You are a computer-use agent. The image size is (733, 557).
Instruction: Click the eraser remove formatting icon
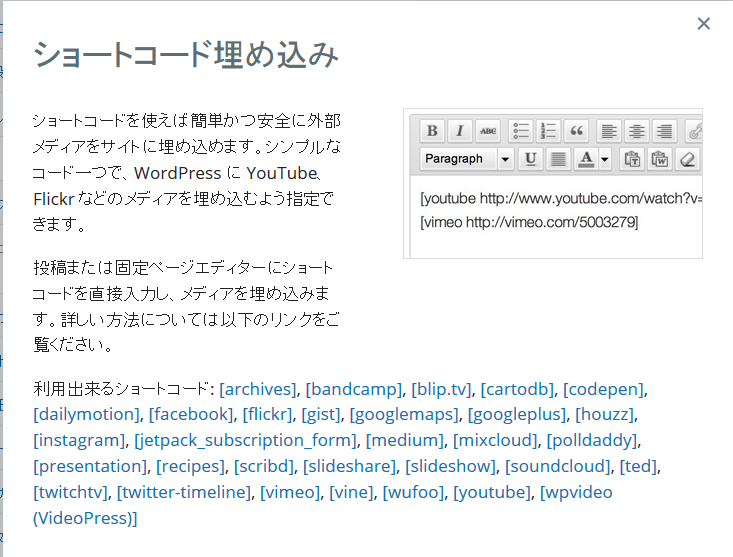pyautogui.click(x=688, y=159)
